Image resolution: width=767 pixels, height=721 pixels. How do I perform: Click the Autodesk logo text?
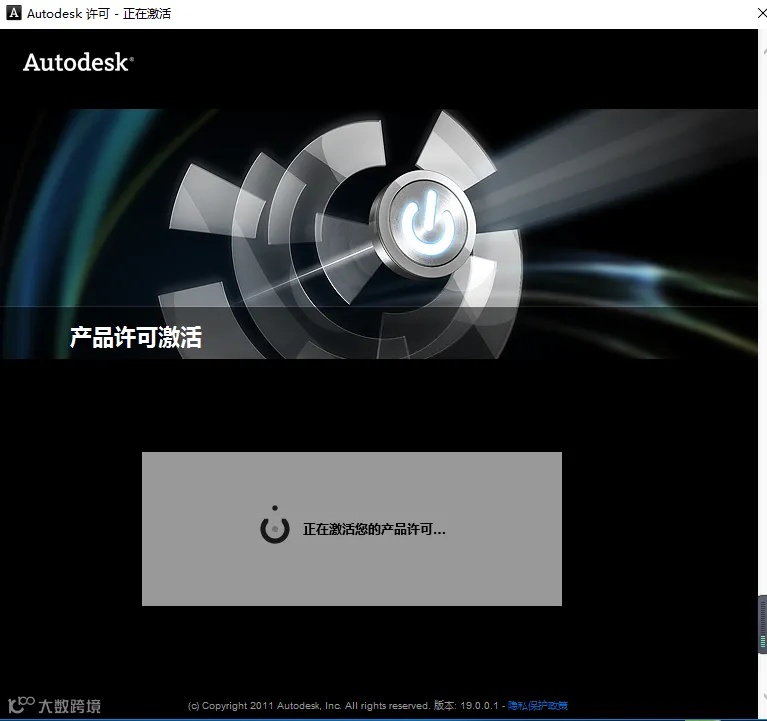[x=78, y=63]
